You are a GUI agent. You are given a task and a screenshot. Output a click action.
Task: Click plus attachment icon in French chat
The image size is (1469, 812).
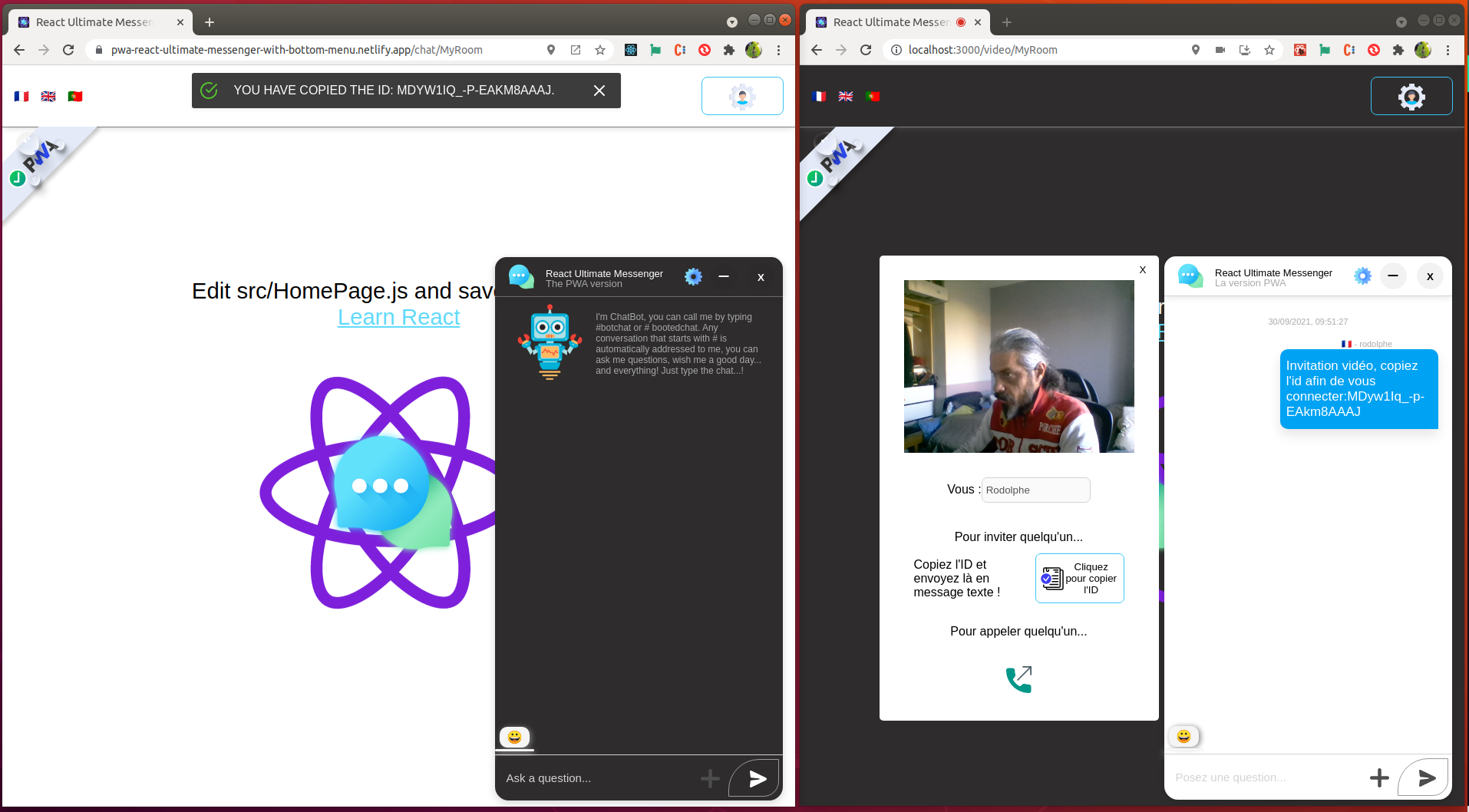coord(1379,778)
